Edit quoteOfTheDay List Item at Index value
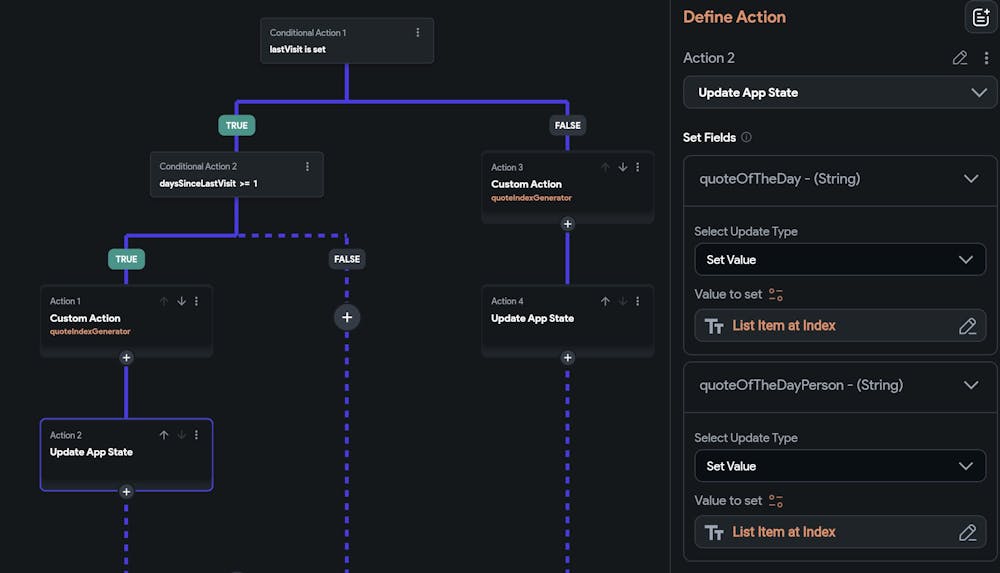Image resolution: width=1000 pixels, height=573 pixels. point(967,326)
